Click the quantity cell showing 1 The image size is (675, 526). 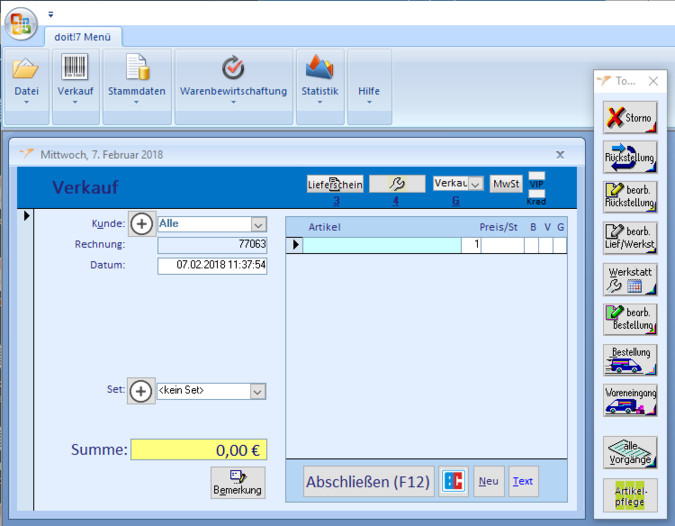pos(471,245)
